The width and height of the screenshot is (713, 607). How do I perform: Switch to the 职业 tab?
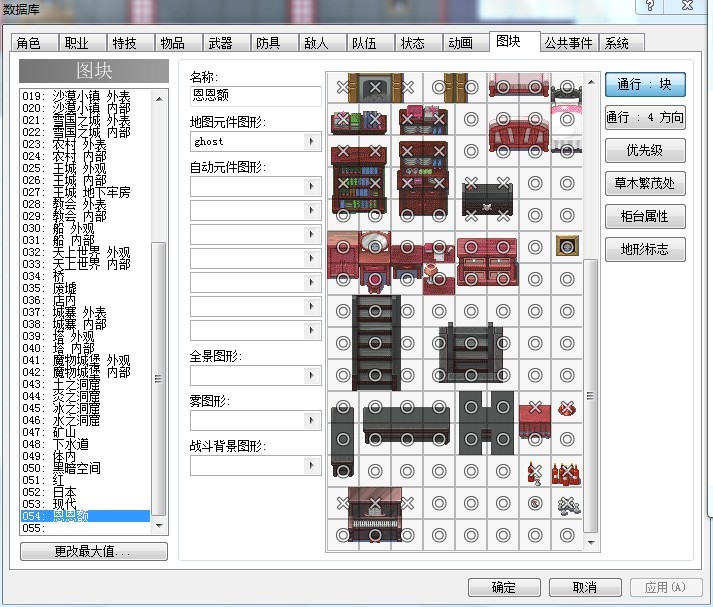coord(82,43)
